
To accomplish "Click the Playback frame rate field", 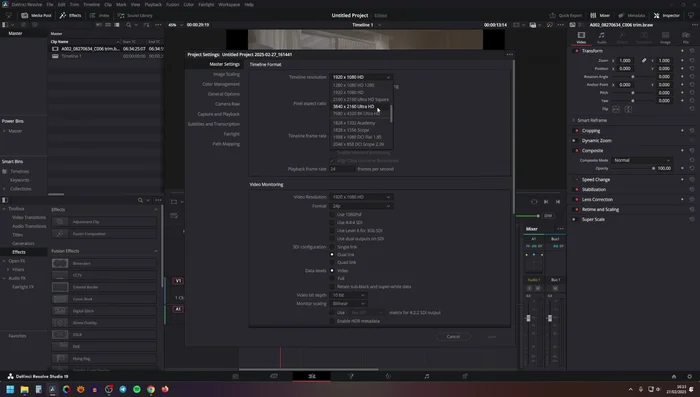I will coord(342,169).
